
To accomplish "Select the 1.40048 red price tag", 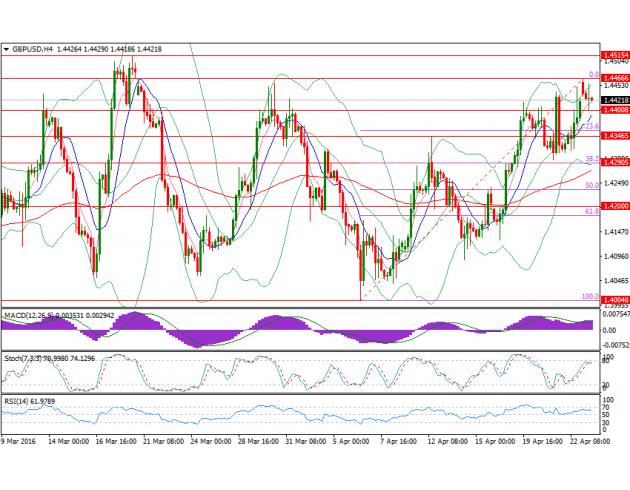I will click(x=614, y=299).
